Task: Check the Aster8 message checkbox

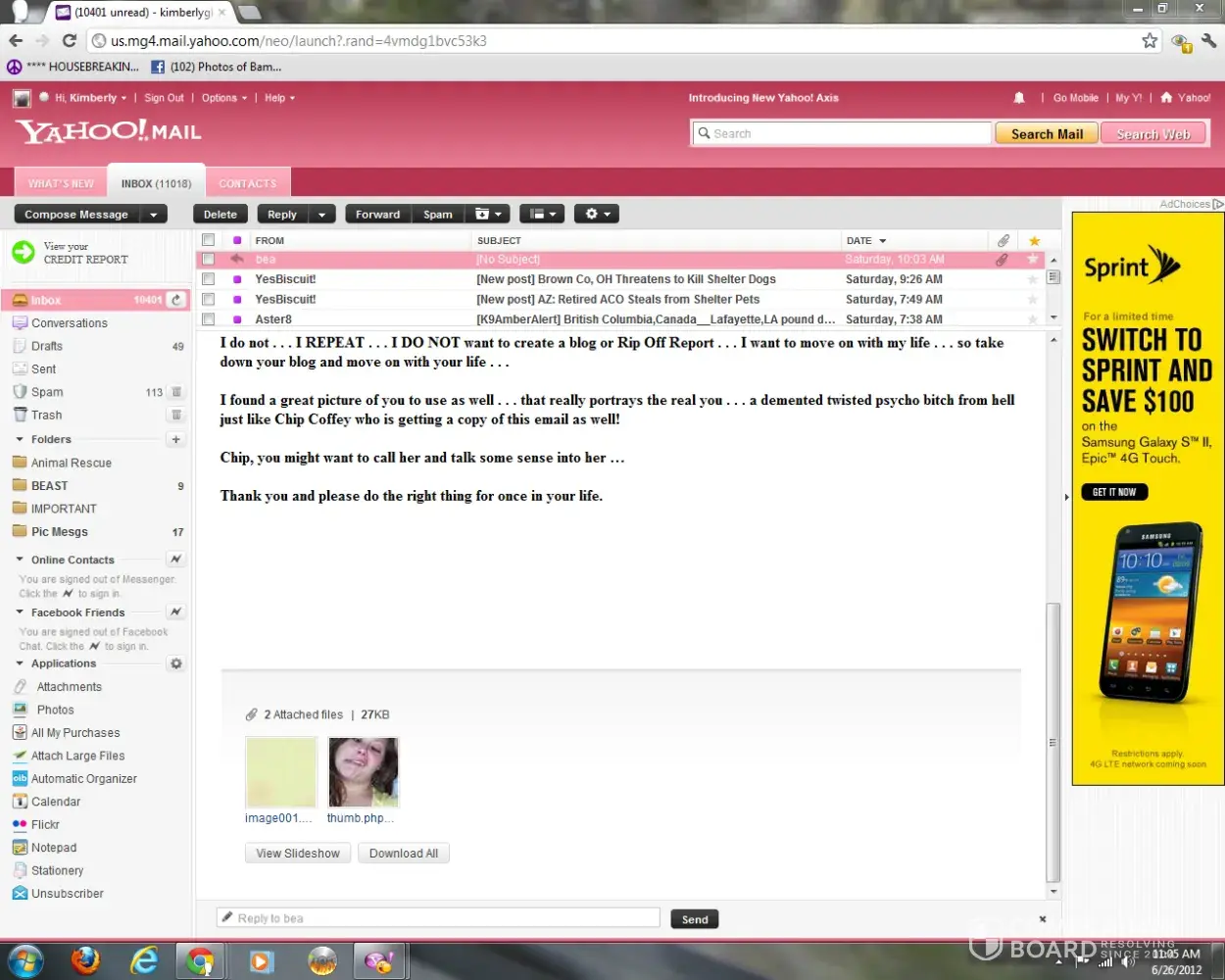Action: [208, 319]
